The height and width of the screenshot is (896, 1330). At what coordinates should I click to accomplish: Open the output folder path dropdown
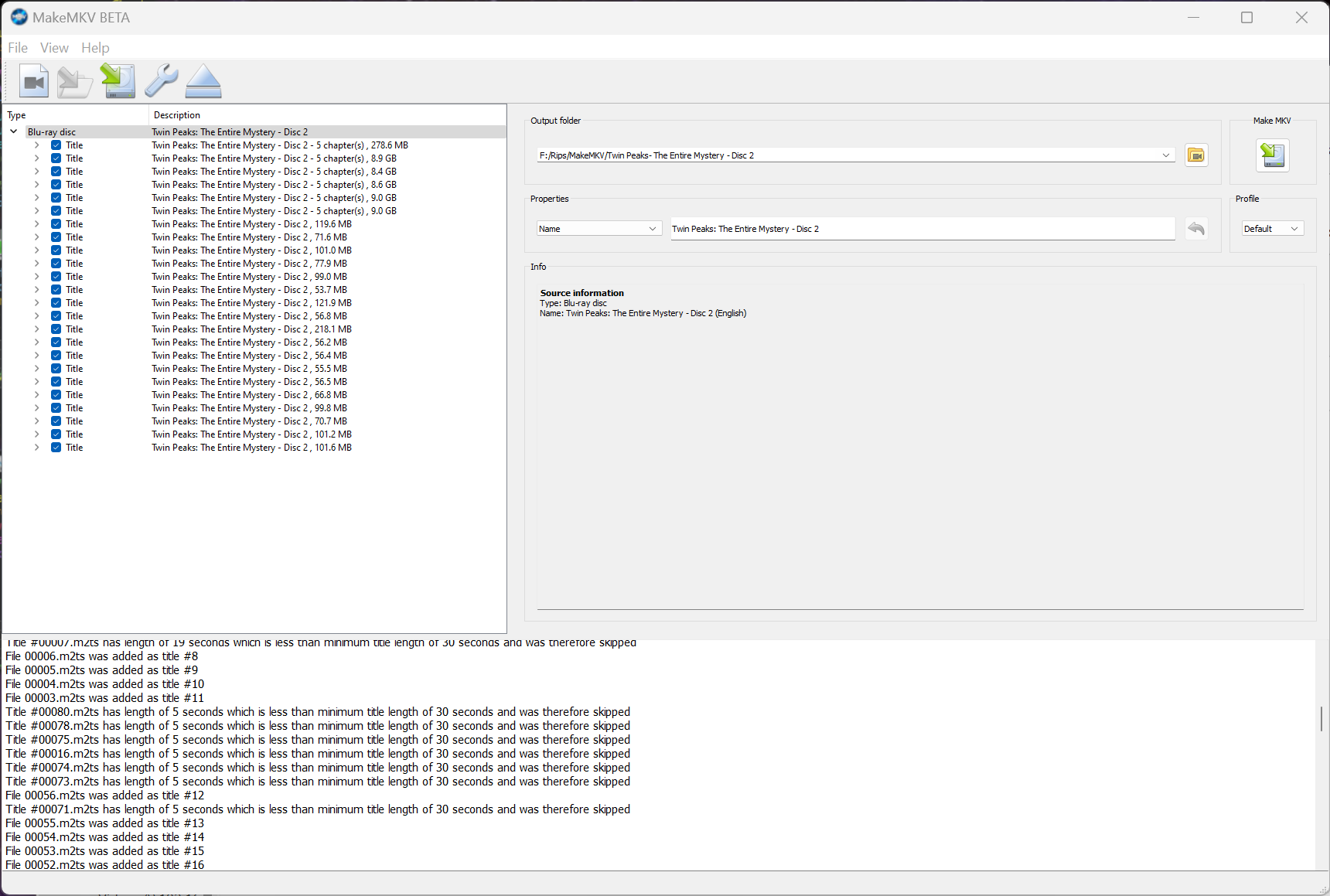1166,155
